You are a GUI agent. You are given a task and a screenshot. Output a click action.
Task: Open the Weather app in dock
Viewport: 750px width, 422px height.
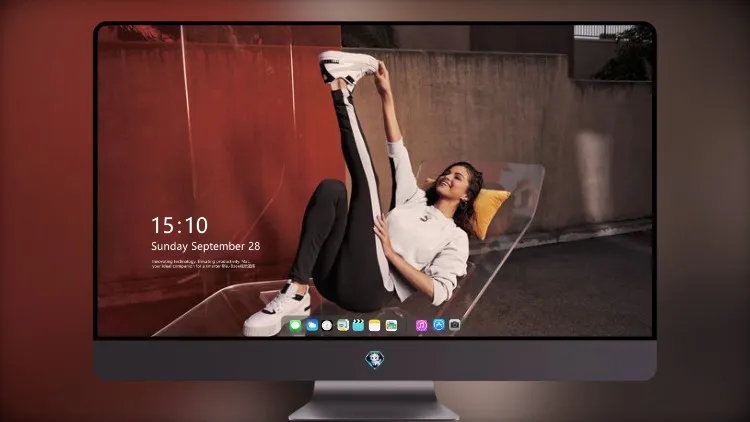(x=312, y=326)
